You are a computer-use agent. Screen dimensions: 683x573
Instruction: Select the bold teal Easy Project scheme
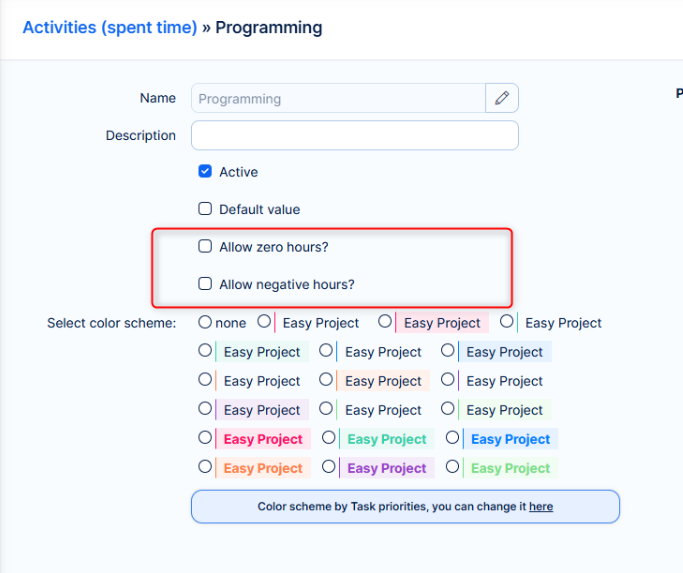(x=329, y=438)
